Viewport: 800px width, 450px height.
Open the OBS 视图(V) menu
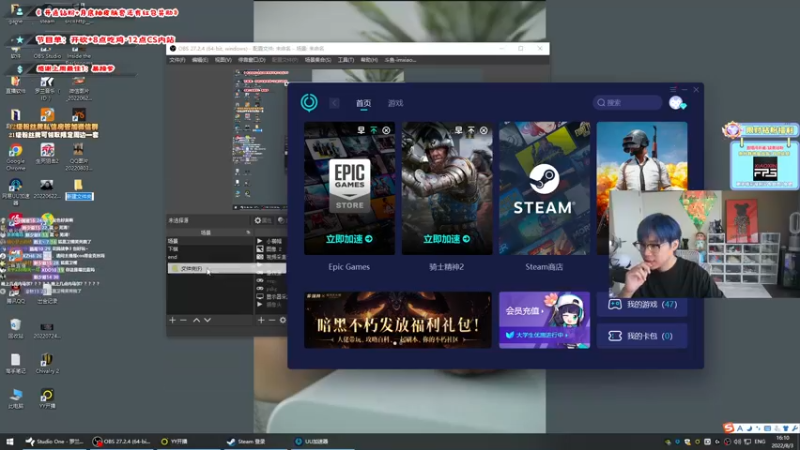223,60
